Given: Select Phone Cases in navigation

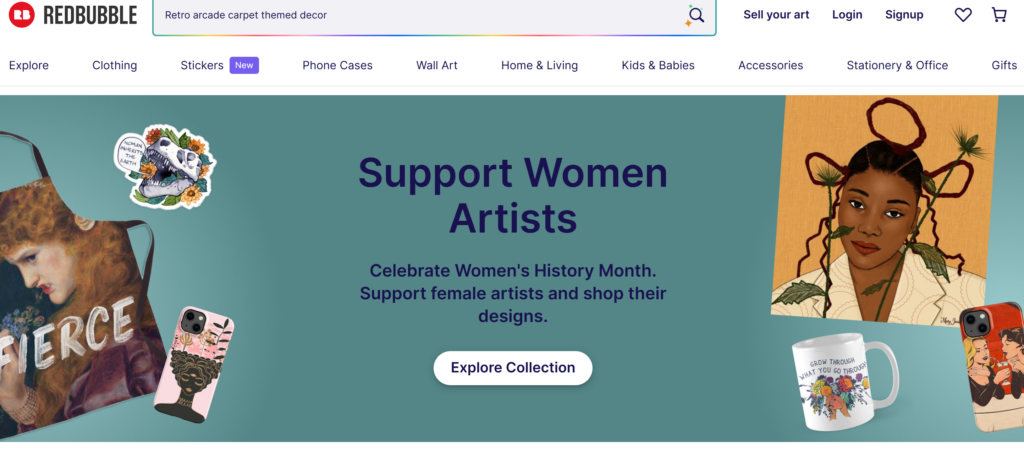Looking at the screenshot, I should coord(338,65).
